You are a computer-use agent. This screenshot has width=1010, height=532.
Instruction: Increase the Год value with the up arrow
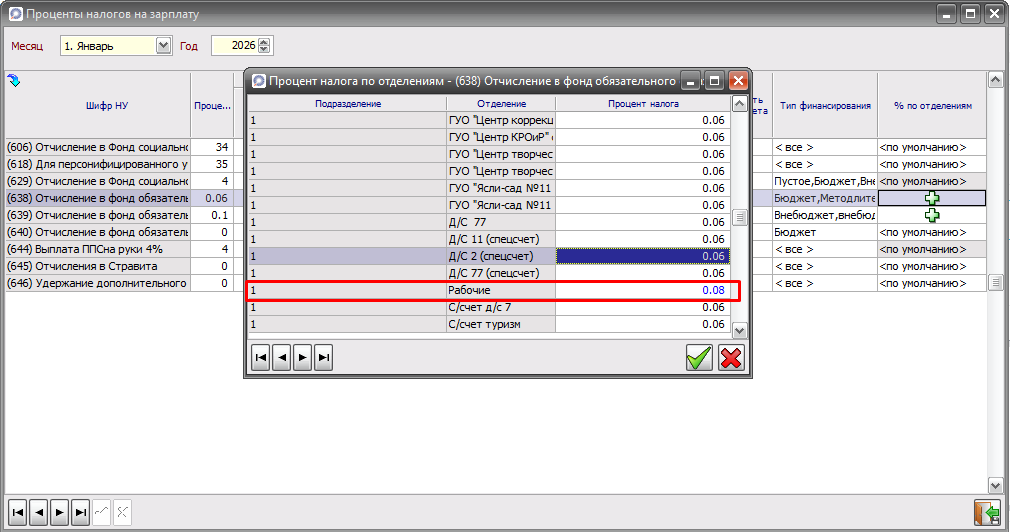point(264,42)
